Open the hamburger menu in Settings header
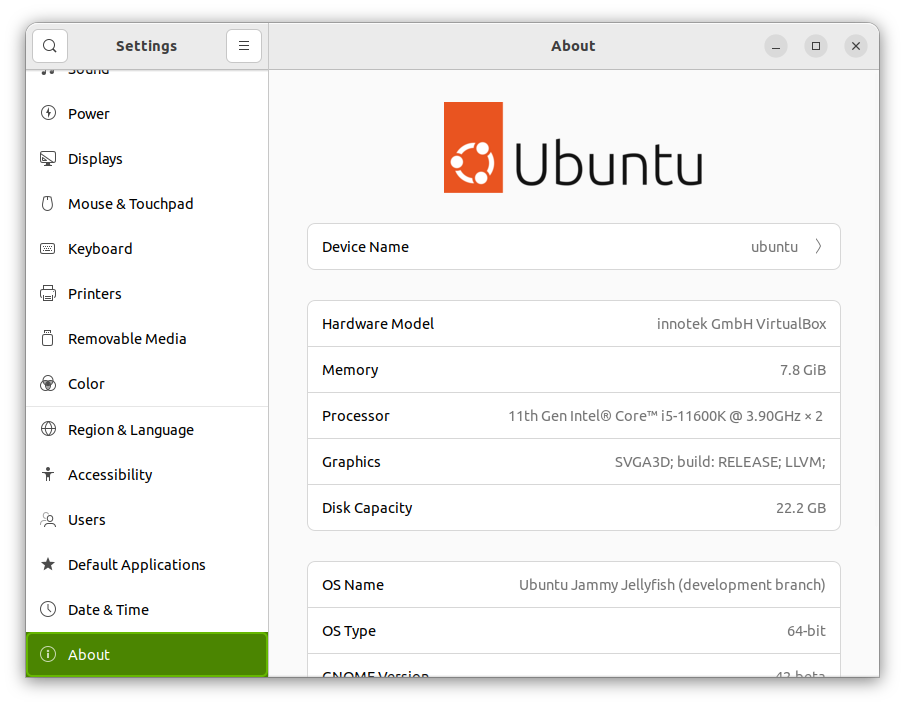 244,46
